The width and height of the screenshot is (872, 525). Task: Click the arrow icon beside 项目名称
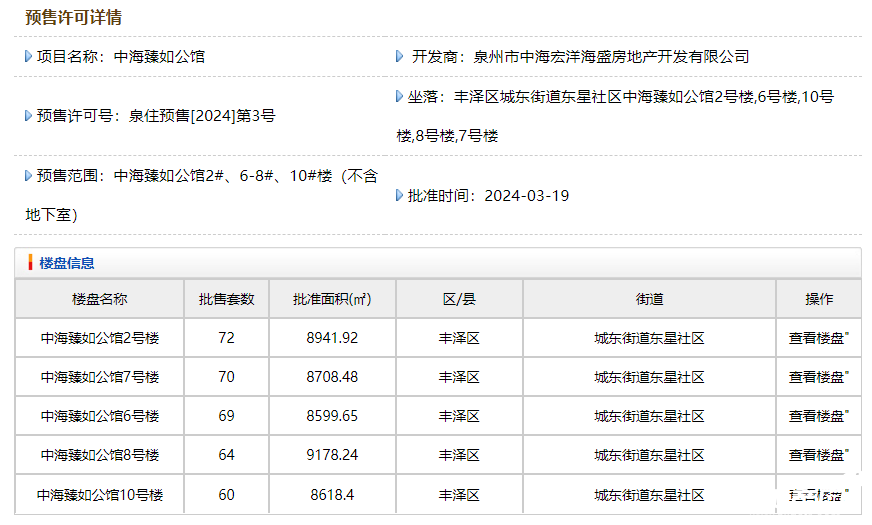click(28, 56)
